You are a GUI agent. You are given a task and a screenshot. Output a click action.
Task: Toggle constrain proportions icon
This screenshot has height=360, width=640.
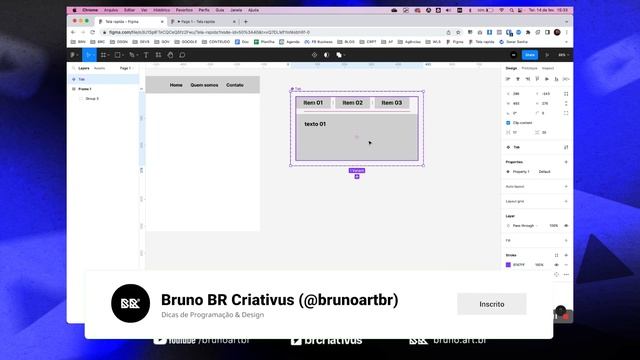click(x=566, y=104)
